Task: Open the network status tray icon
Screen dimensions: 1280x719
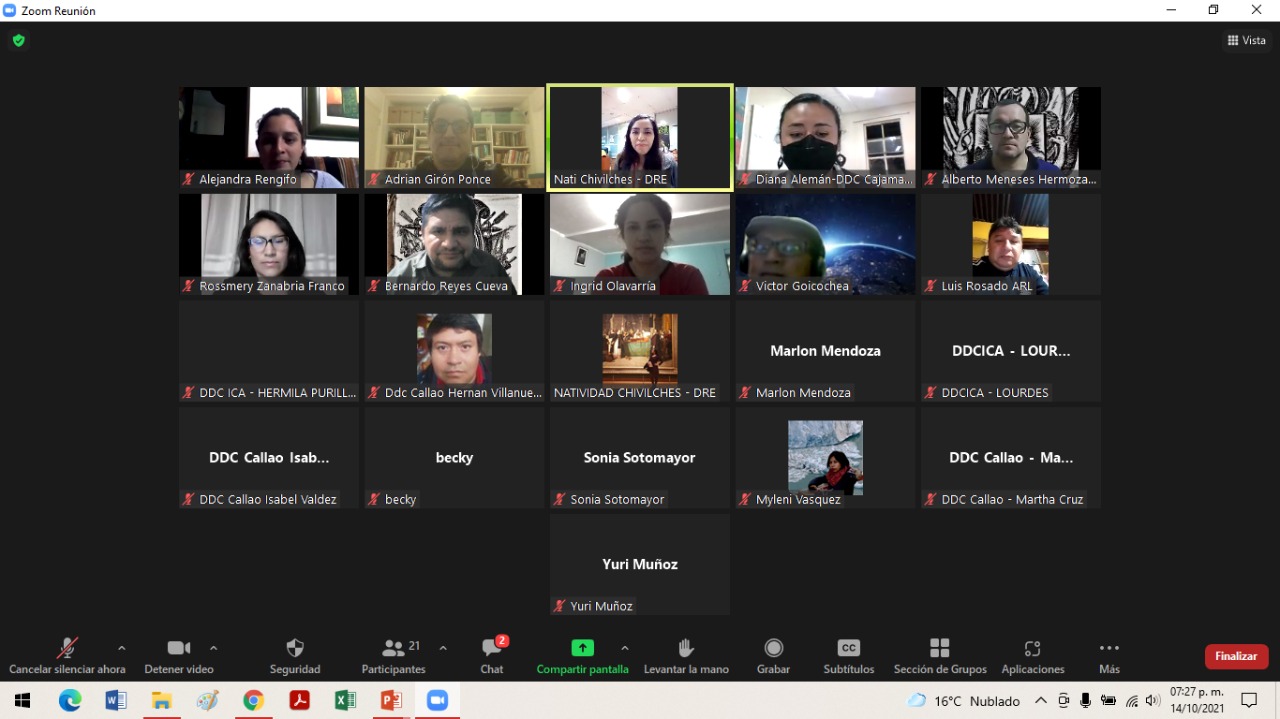Action: (x=1131, y=701)
